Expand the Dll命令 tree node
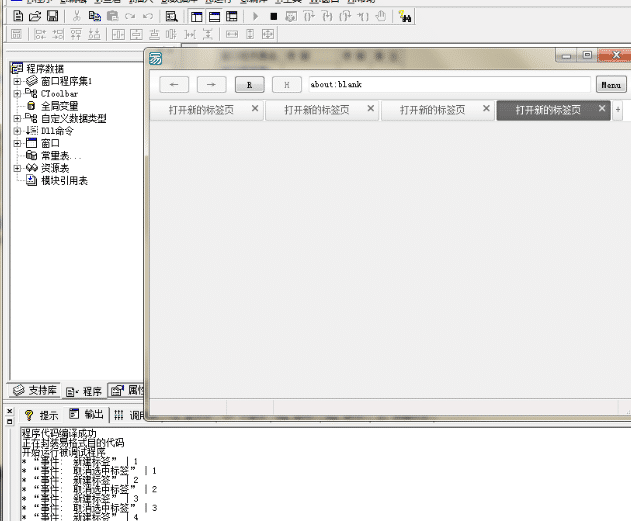This screenshot has height=531, width=631. pyautogui.click(x=17, y=130)
